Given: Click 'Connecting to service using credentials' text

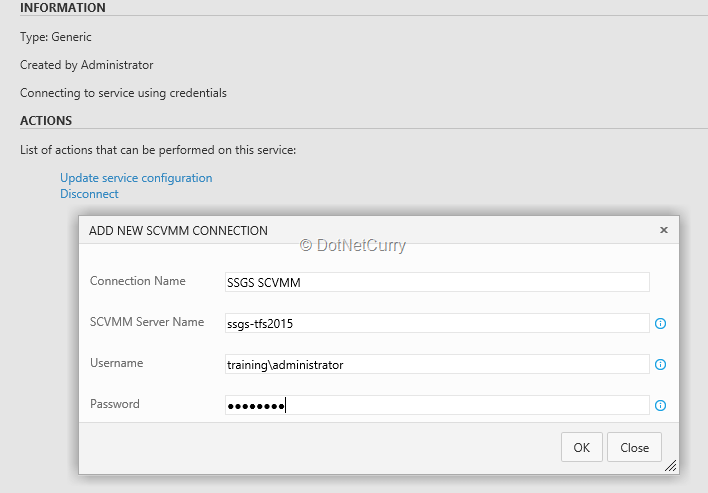Looking at the screenshot, I should pos(123,93).
